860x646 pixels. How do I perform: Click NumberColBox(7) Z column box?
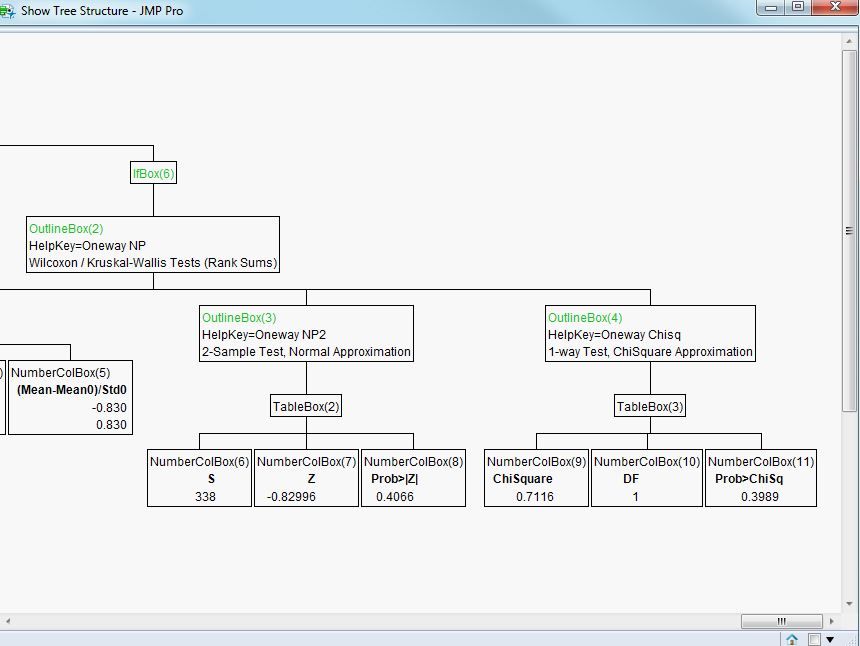pos(307,478)
